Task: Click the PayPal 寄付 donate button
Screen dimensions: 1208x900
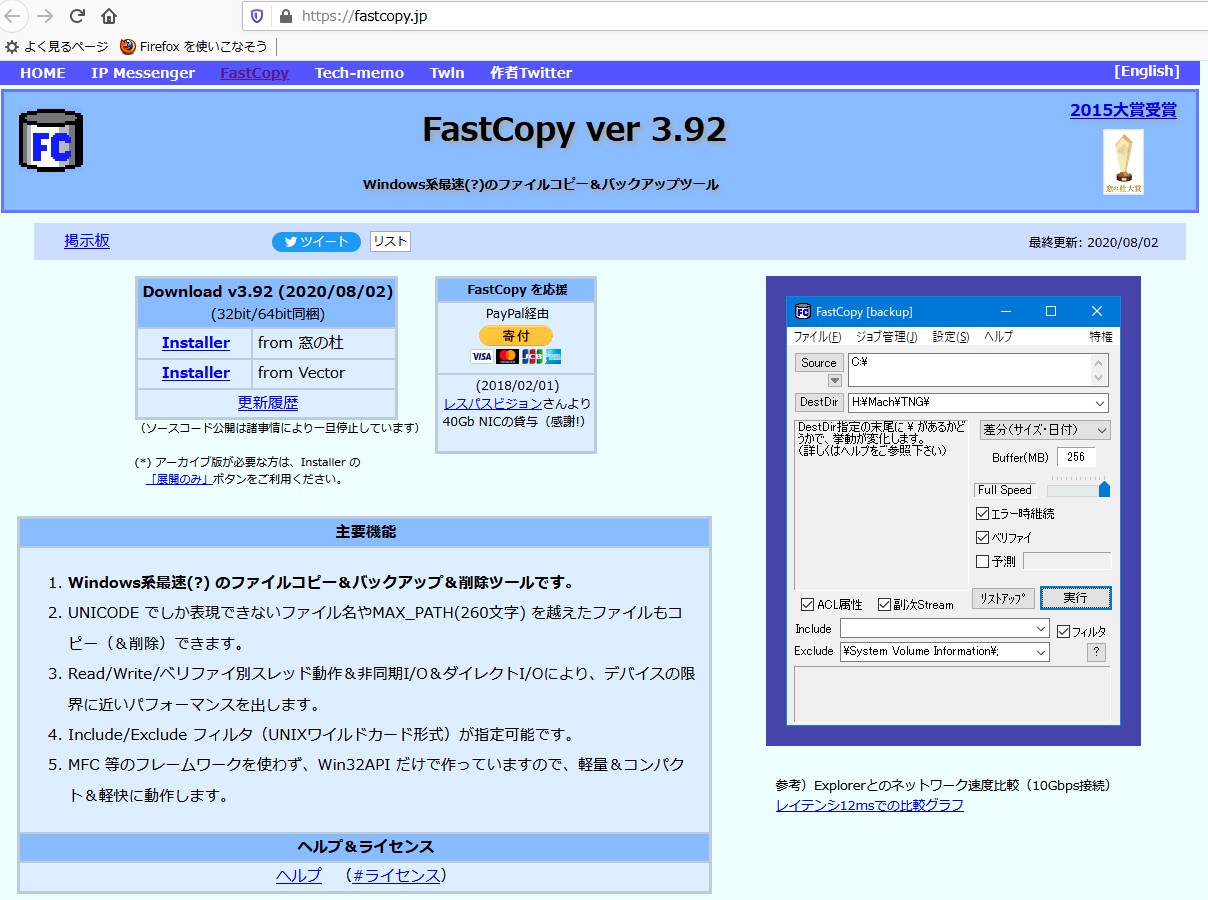Action: (x=516, y=336)
